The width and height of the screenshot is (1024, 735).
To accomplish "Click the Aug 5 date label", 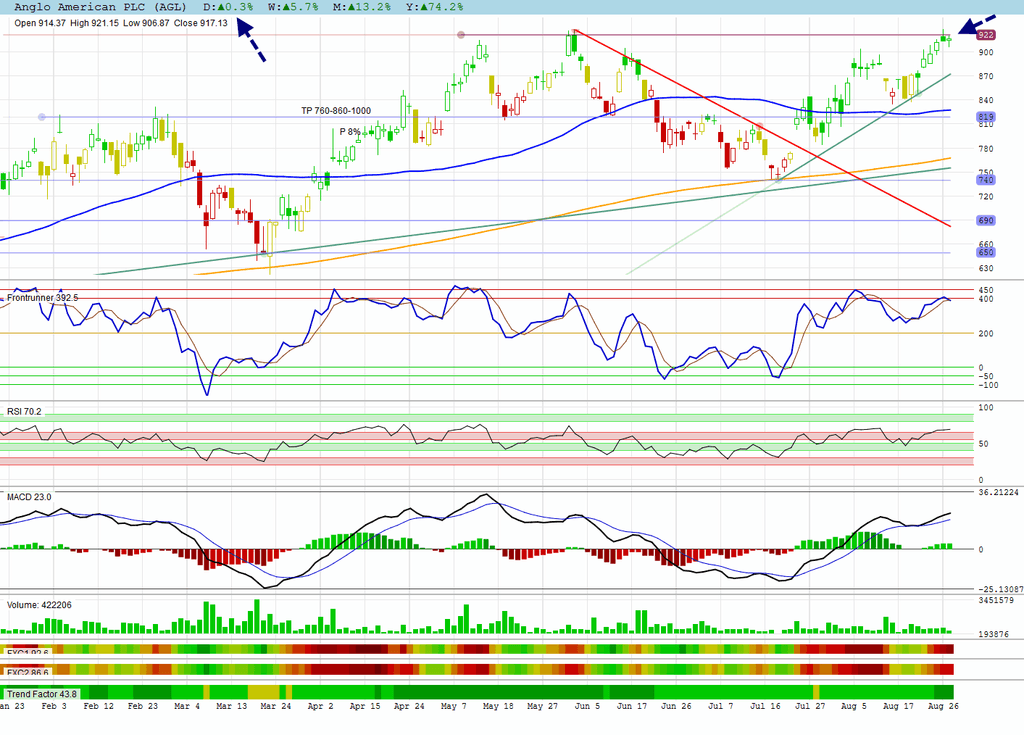I will point(854,706).
